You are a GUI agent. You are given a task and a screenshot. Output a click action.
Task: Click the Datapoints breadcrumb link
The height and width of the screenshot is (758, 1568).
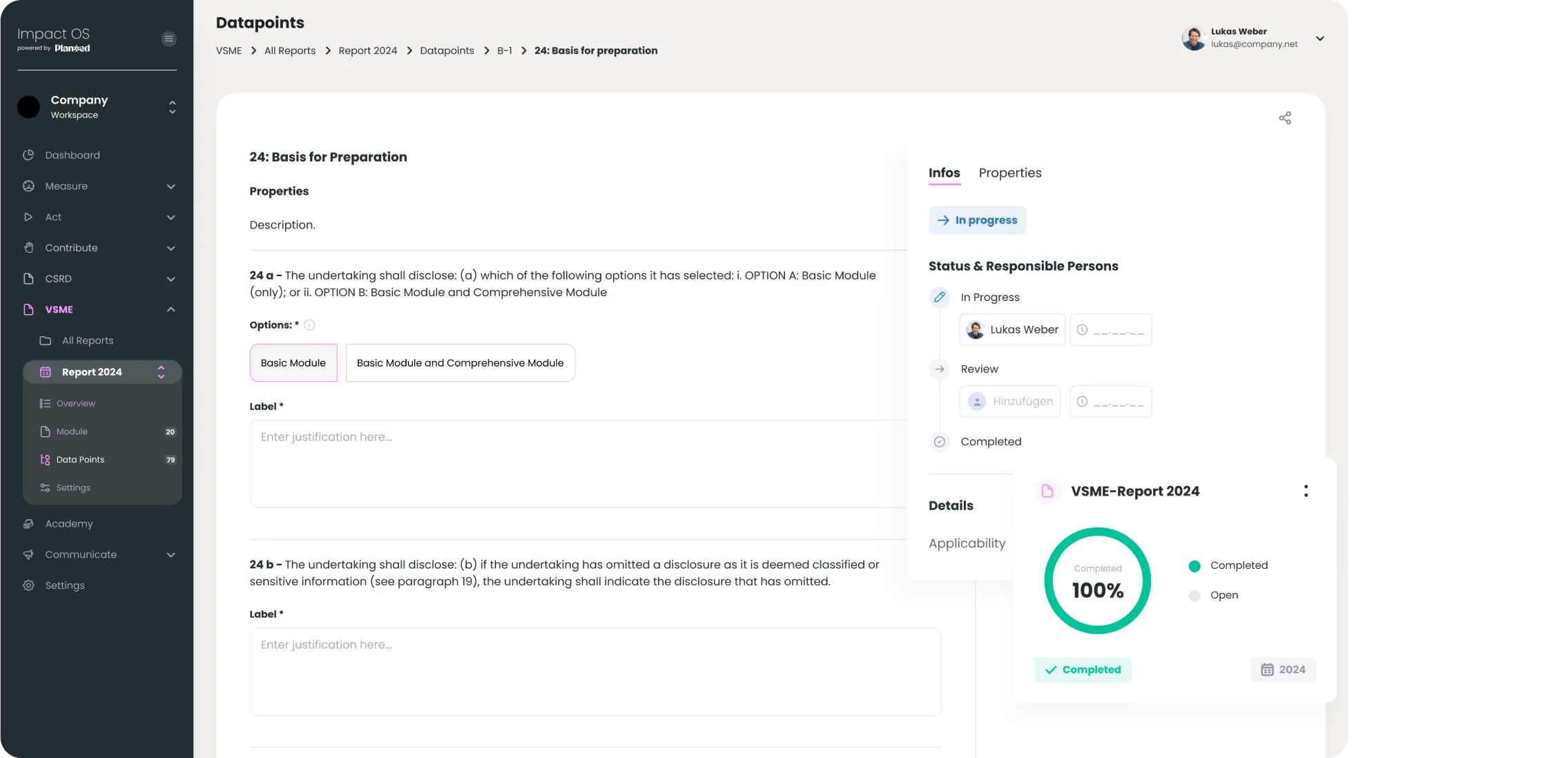point(447,50)
